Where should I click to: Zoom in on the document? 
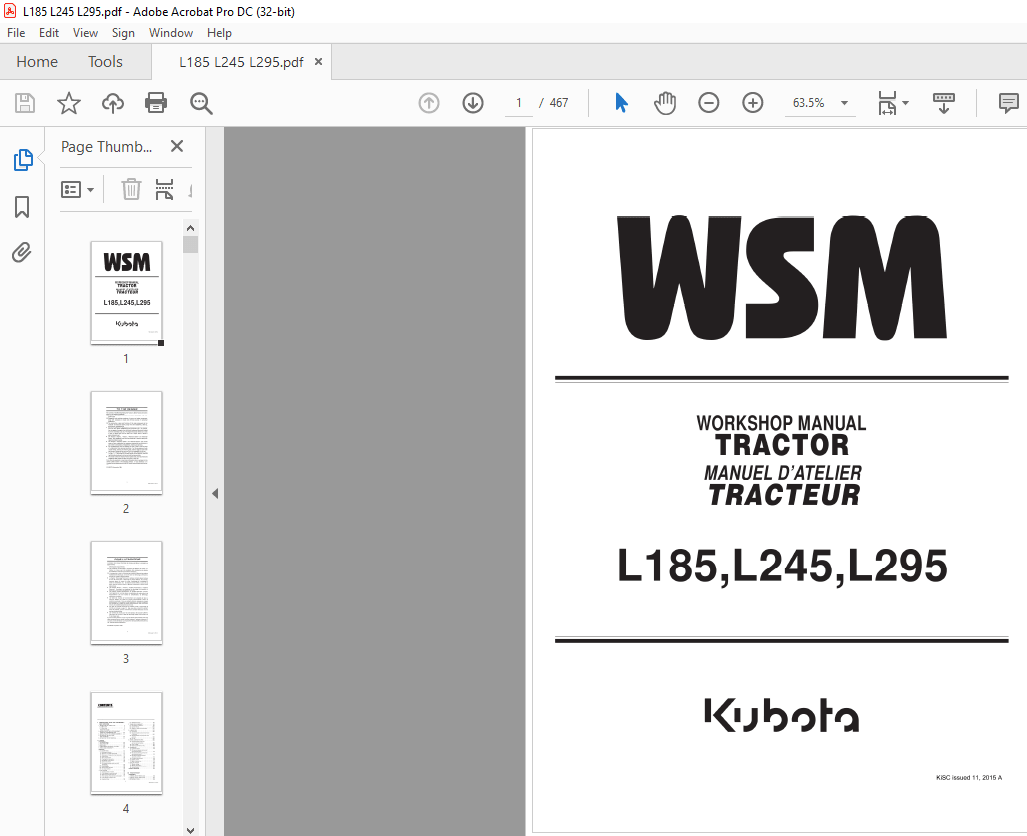coord(752,103)
